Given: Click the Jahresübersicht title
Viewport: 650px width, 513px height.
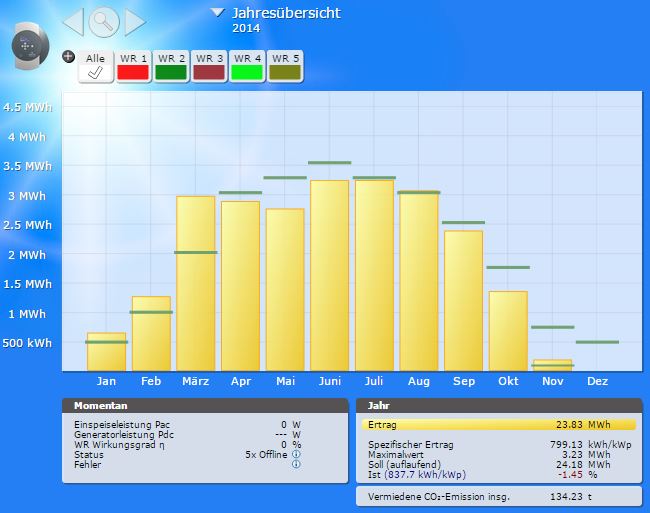Looking at the screenshot, I should pos(285,13).
